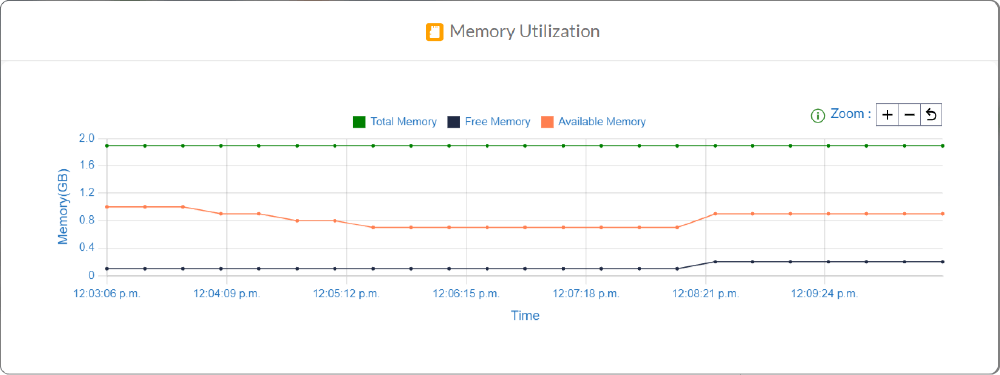Click the zoom in plus button
The width and height of the screenshot is (1000, 375).
(887, 115)
